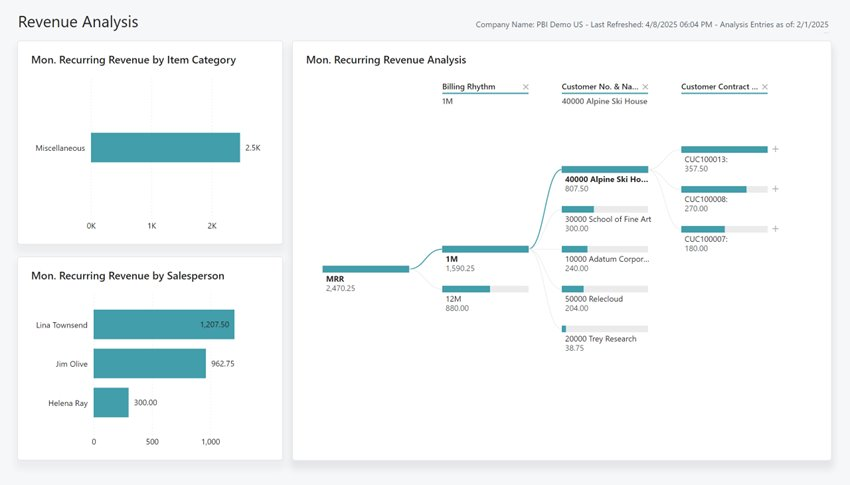This screenshot has height=485, width=850.
Task: Expand CUC100013 node with its plus icon
Action: 776,149
